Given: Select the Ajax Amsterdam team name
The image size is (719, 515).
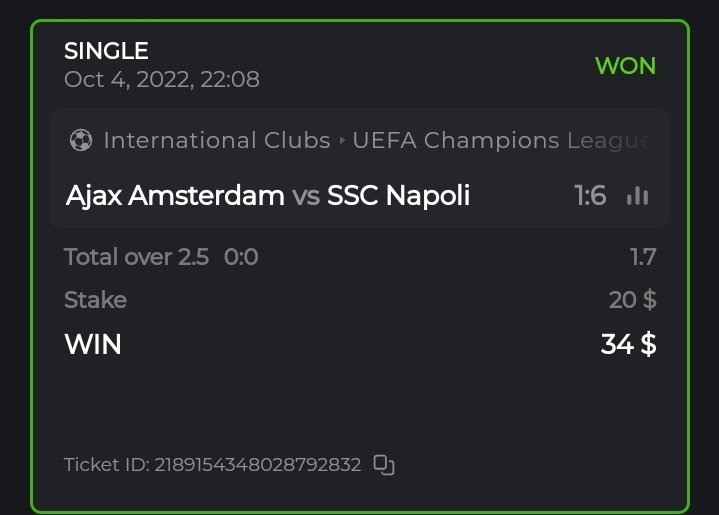Looking at the screenshot, I should (x=175, y=195).
